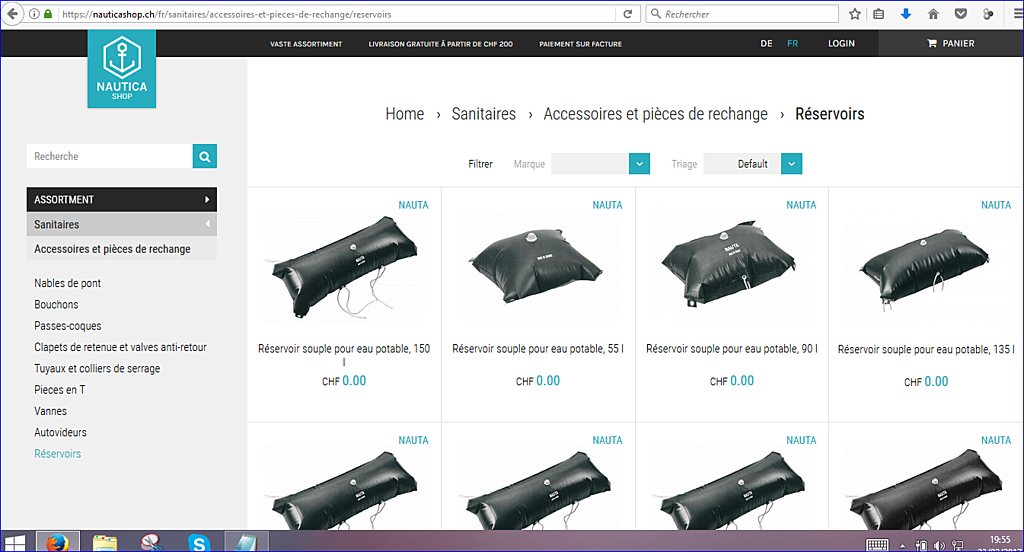This screenshot has height=552, width=1024.
Task: Click title Réservoir souple pour eau potable, 90 l
Action: [x=731, y=349]
